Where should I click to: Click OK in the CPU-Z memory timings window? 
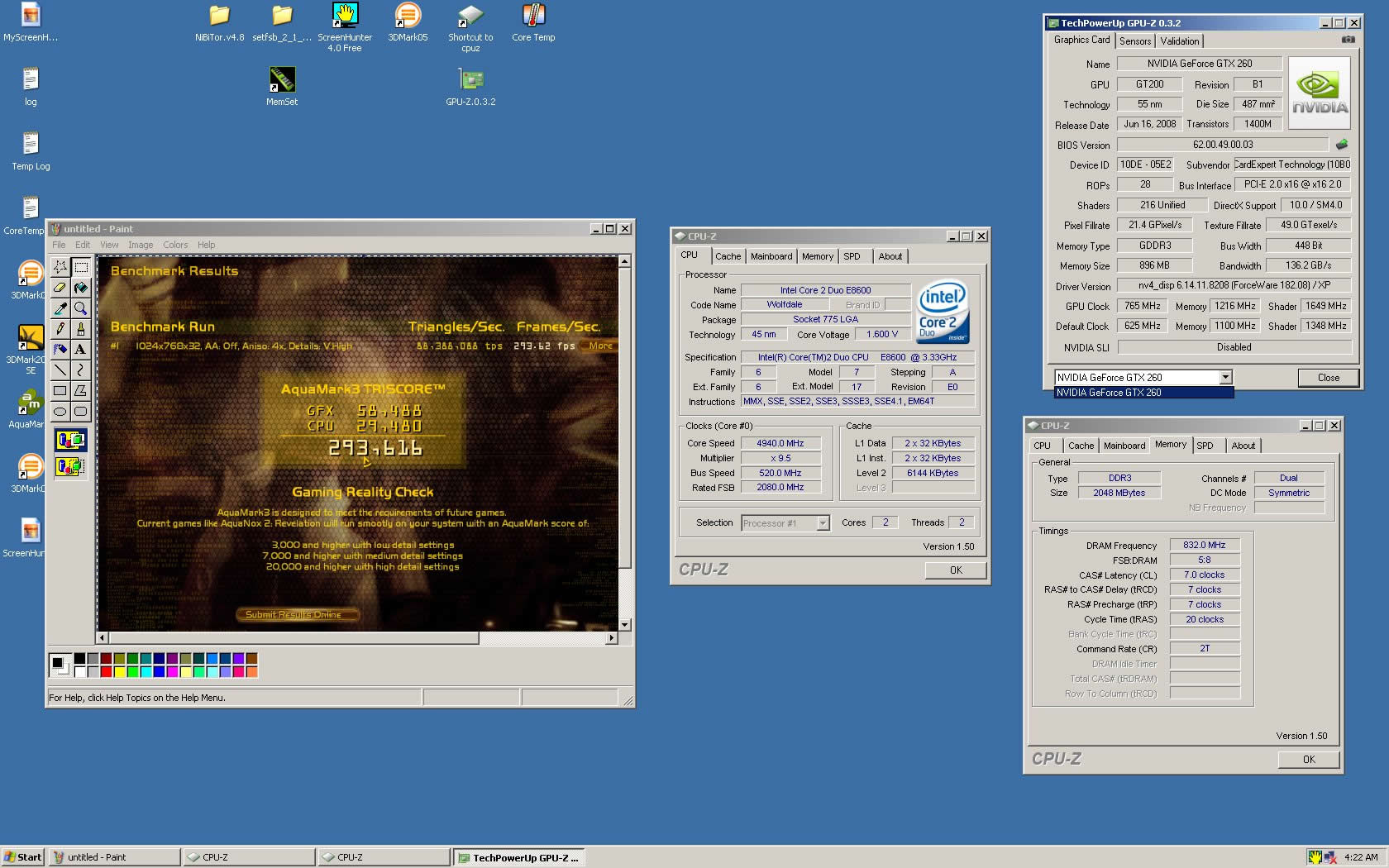[1309, 760]
